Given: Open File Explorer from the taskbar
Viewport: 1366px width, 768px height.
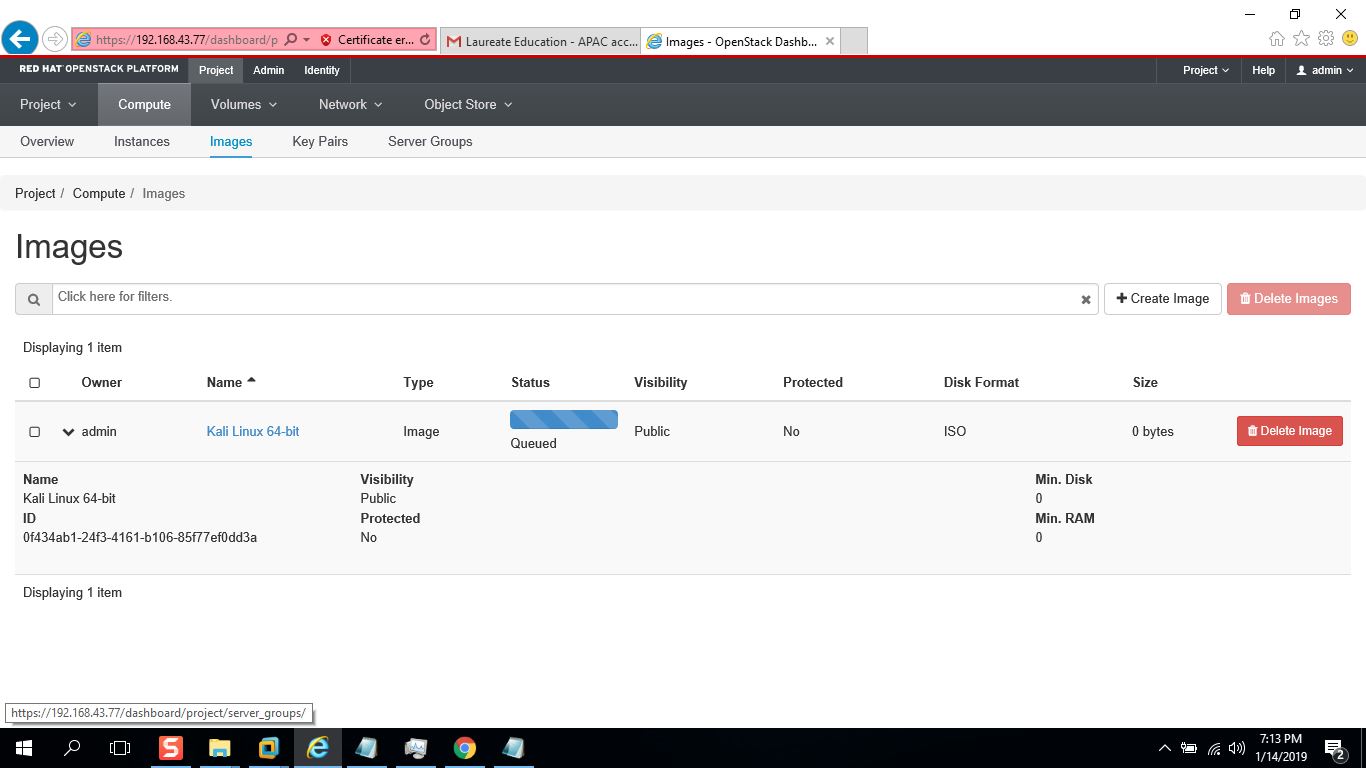Looking at the screenshot, I should click(x=220, y=748).
